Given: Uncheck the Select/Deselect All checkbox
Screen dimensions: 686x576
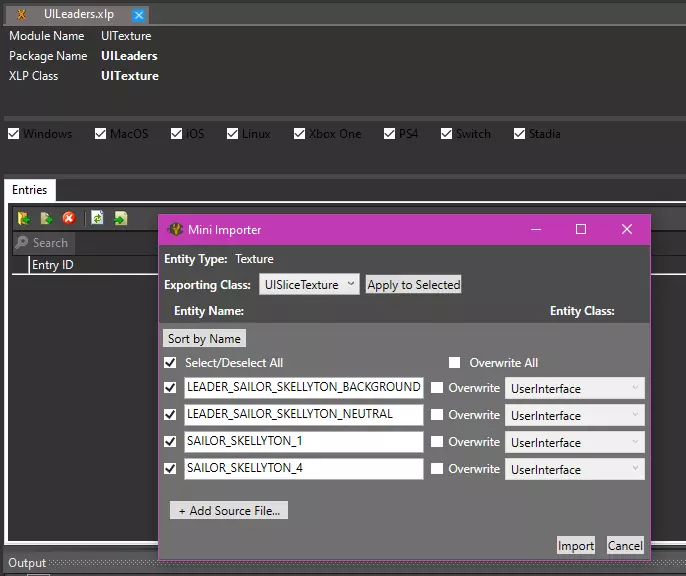Looking at the screenshot, I should (170, 363).
